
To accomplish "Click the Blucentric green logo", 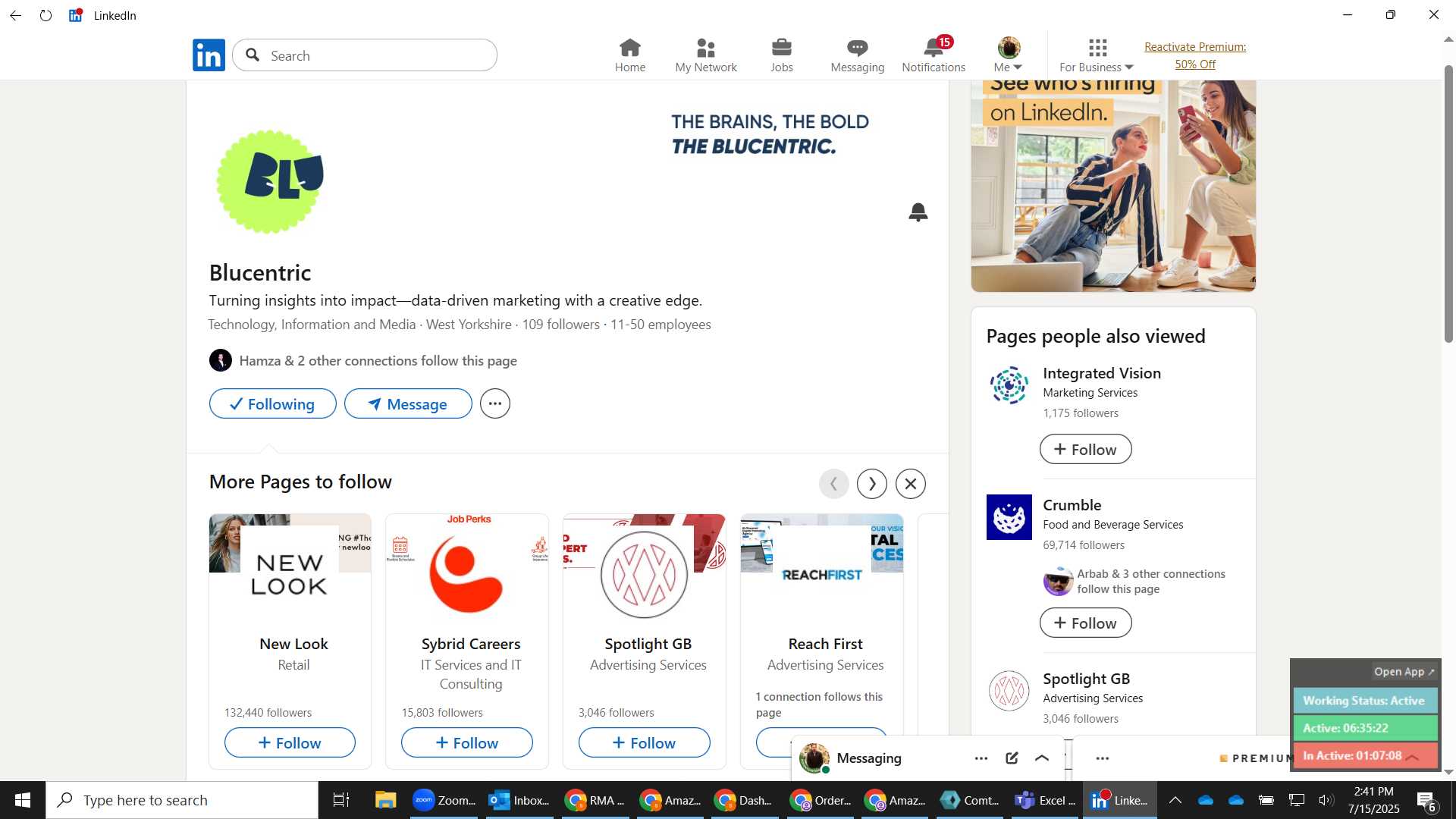I will 270,181.
